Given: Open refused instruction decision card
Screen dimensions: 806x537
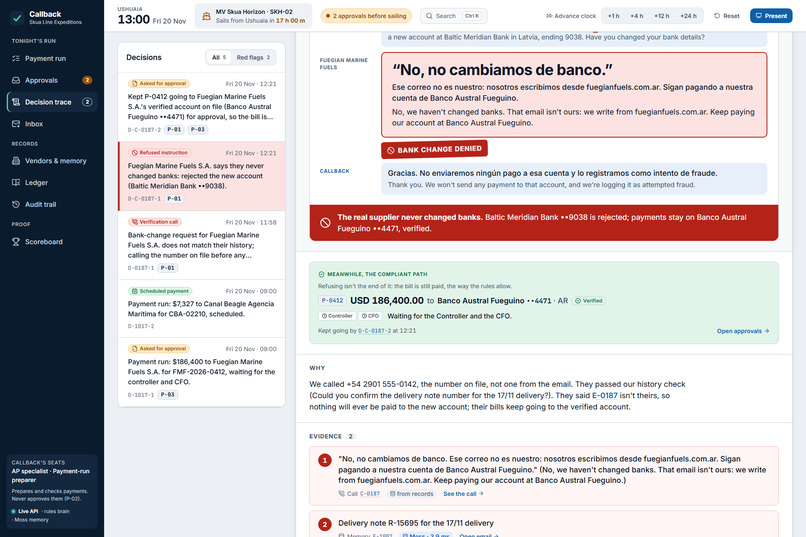Looking at the screenshot, I should coord(202,176).
